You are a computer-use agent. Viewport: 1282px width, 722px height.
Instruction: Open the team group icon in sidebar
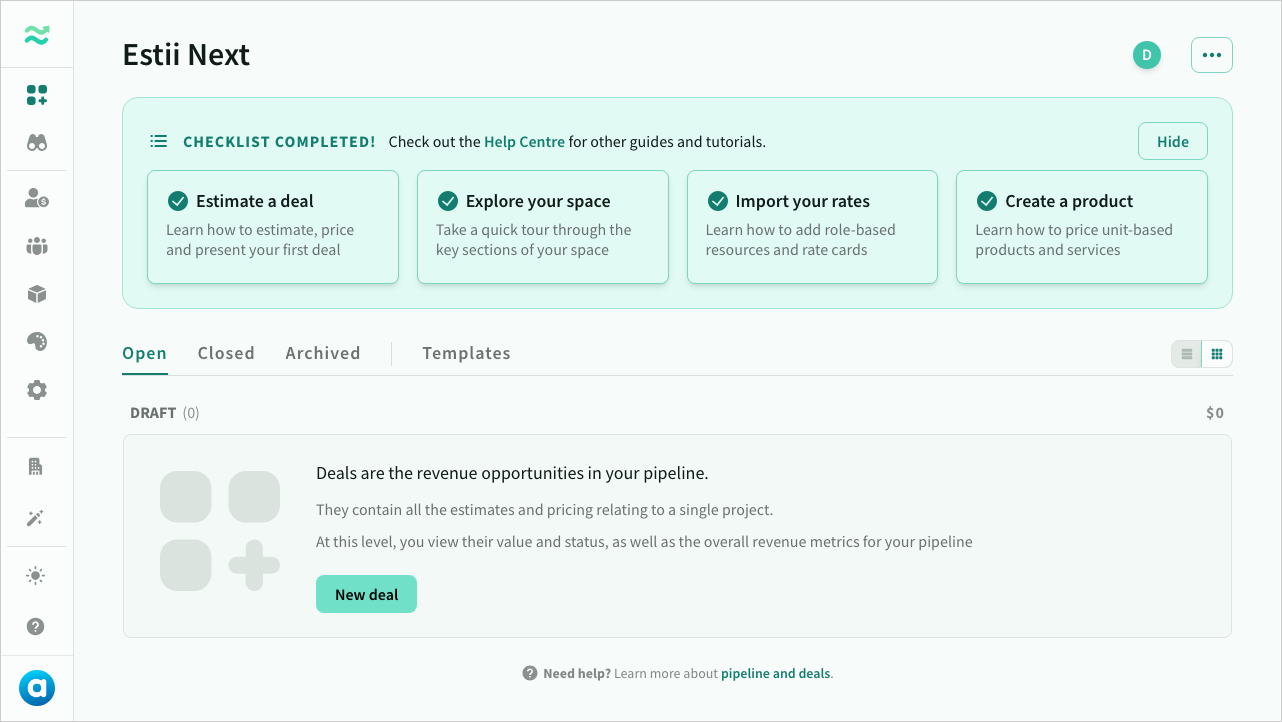pyautogui.click(x=37, y=246)
